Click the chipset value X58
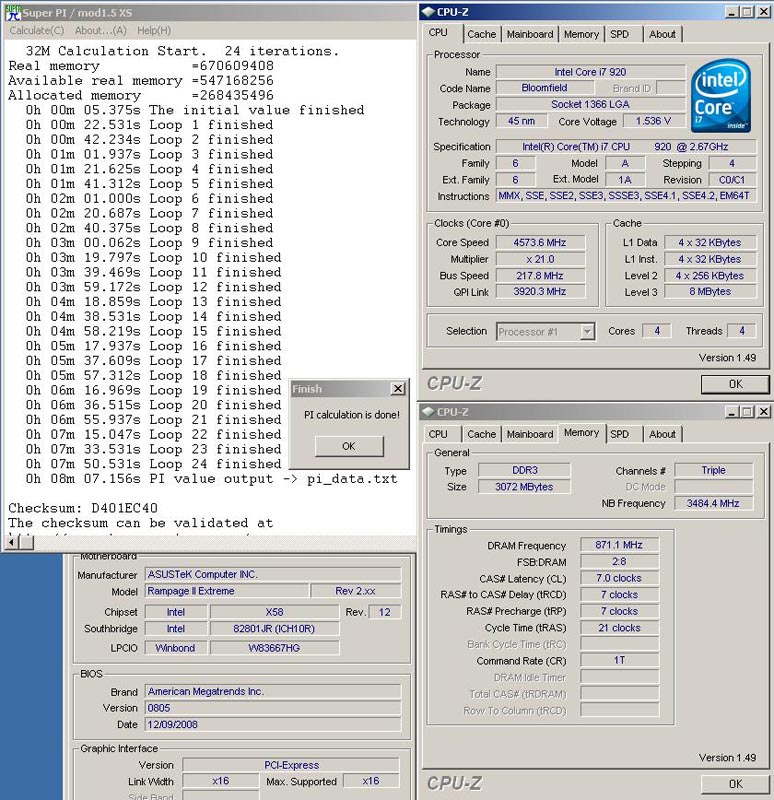The image size is (774, 800). [274, 612]
